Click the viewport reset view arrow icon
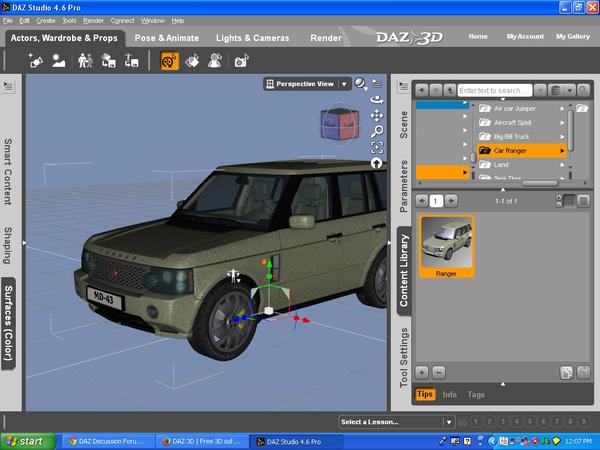This screenshot has height=450, width=600. [x=377, y=163]
